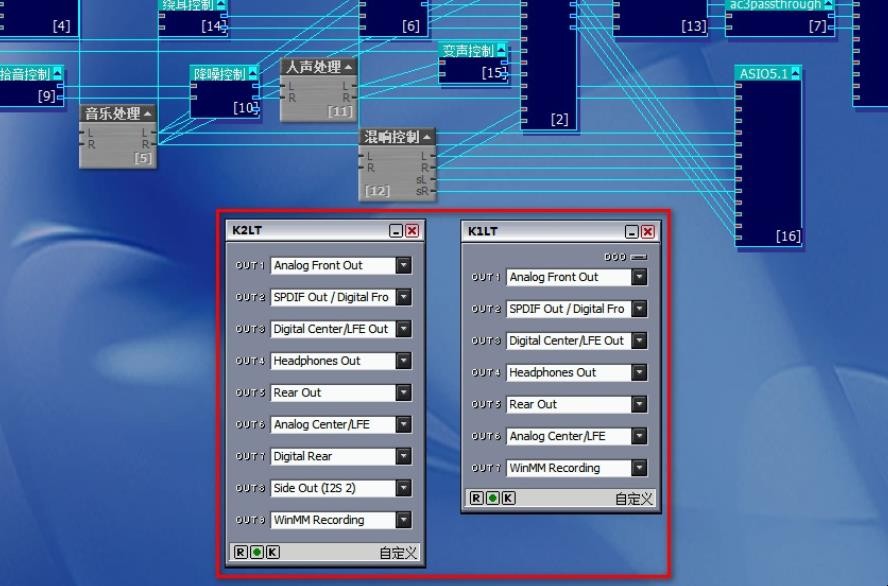Open K2LT OUT8 Side Out (I2S 2) dropdown

404,487
